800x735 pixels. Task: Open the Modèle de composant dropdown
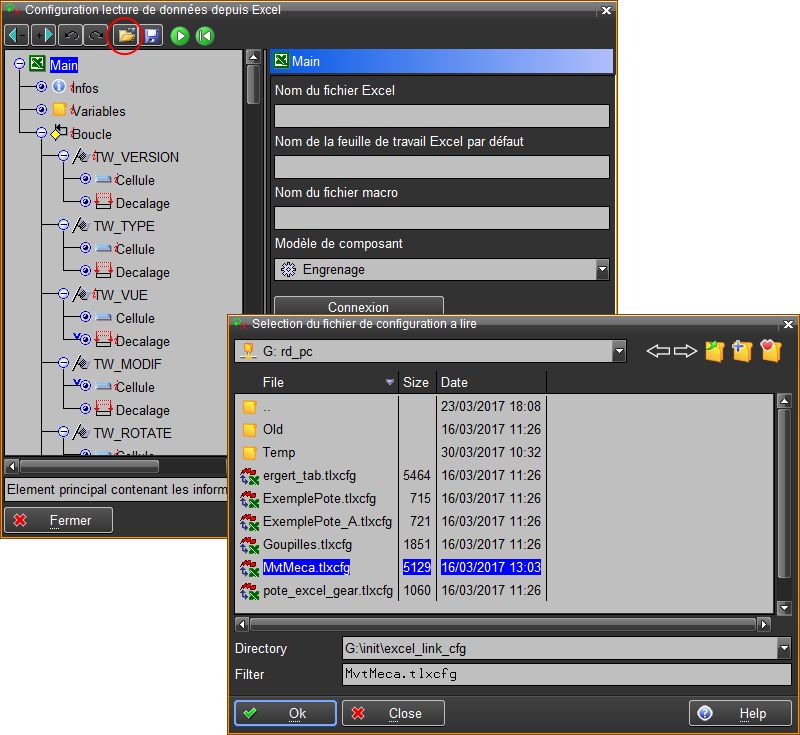click(x=601, y=269)
